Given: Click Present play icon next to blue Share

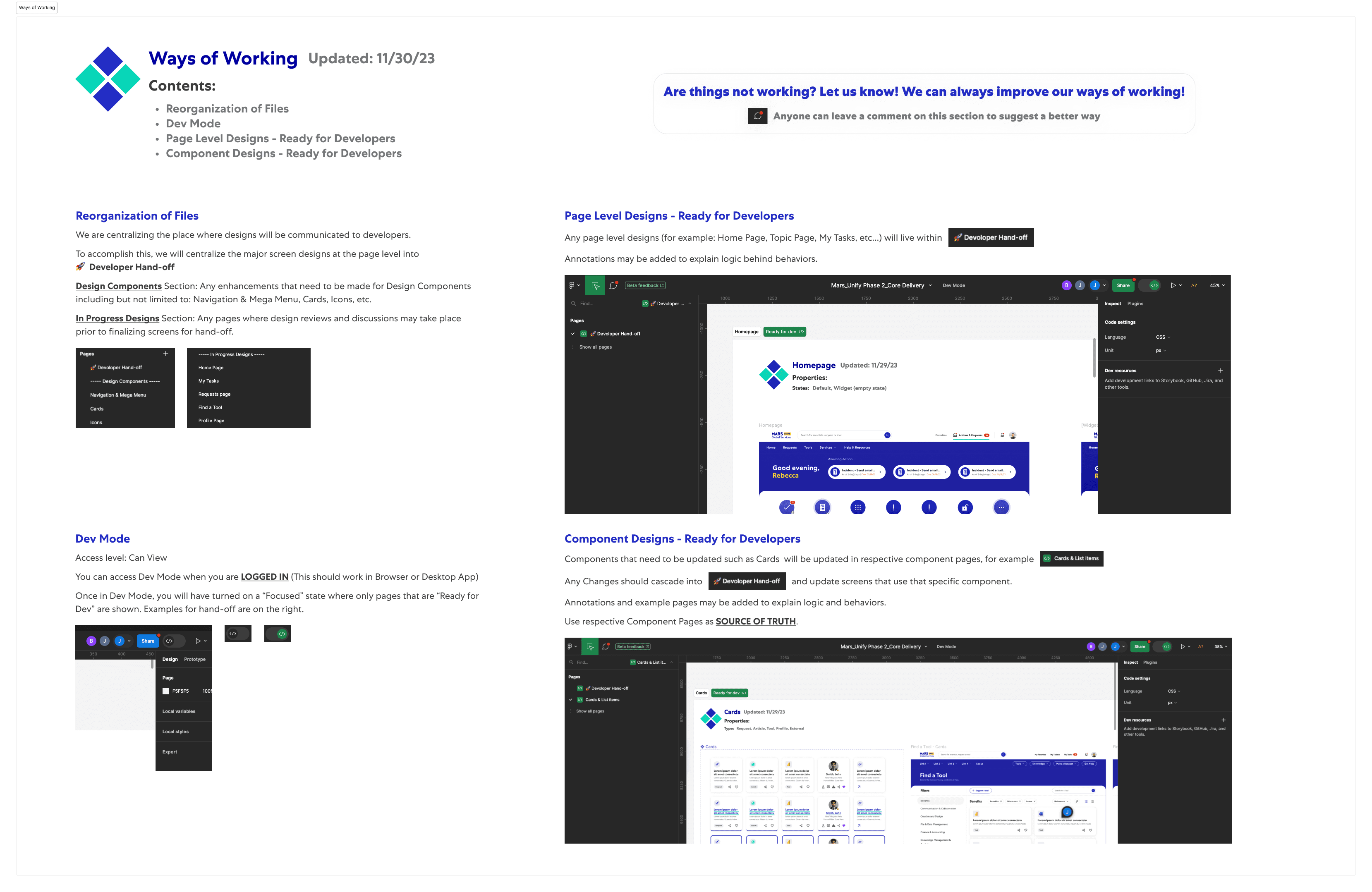Looking at the screenshot, I should [x=198, y=641].
